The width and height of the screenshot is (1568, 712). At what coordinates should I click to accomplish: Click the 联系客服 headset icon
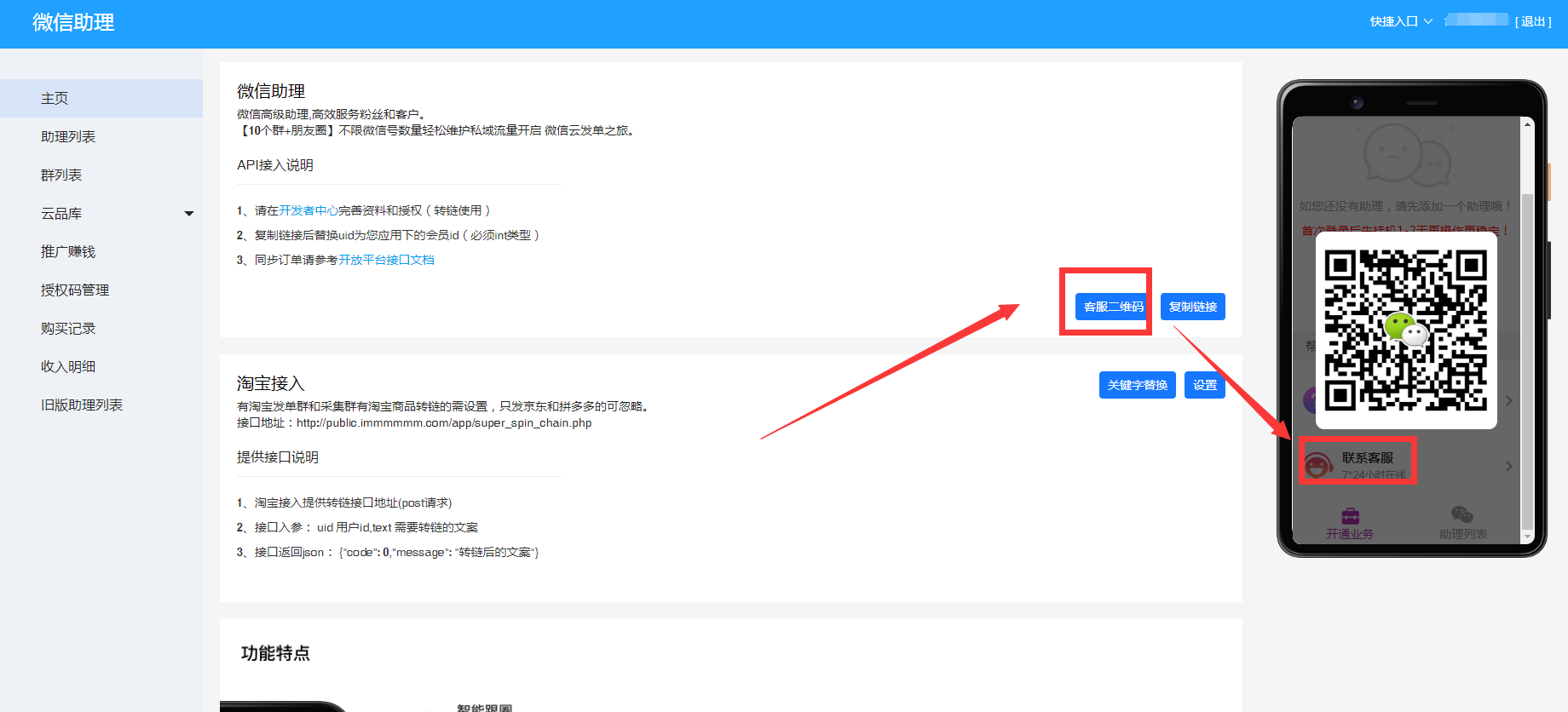(x=1318, y=465)
